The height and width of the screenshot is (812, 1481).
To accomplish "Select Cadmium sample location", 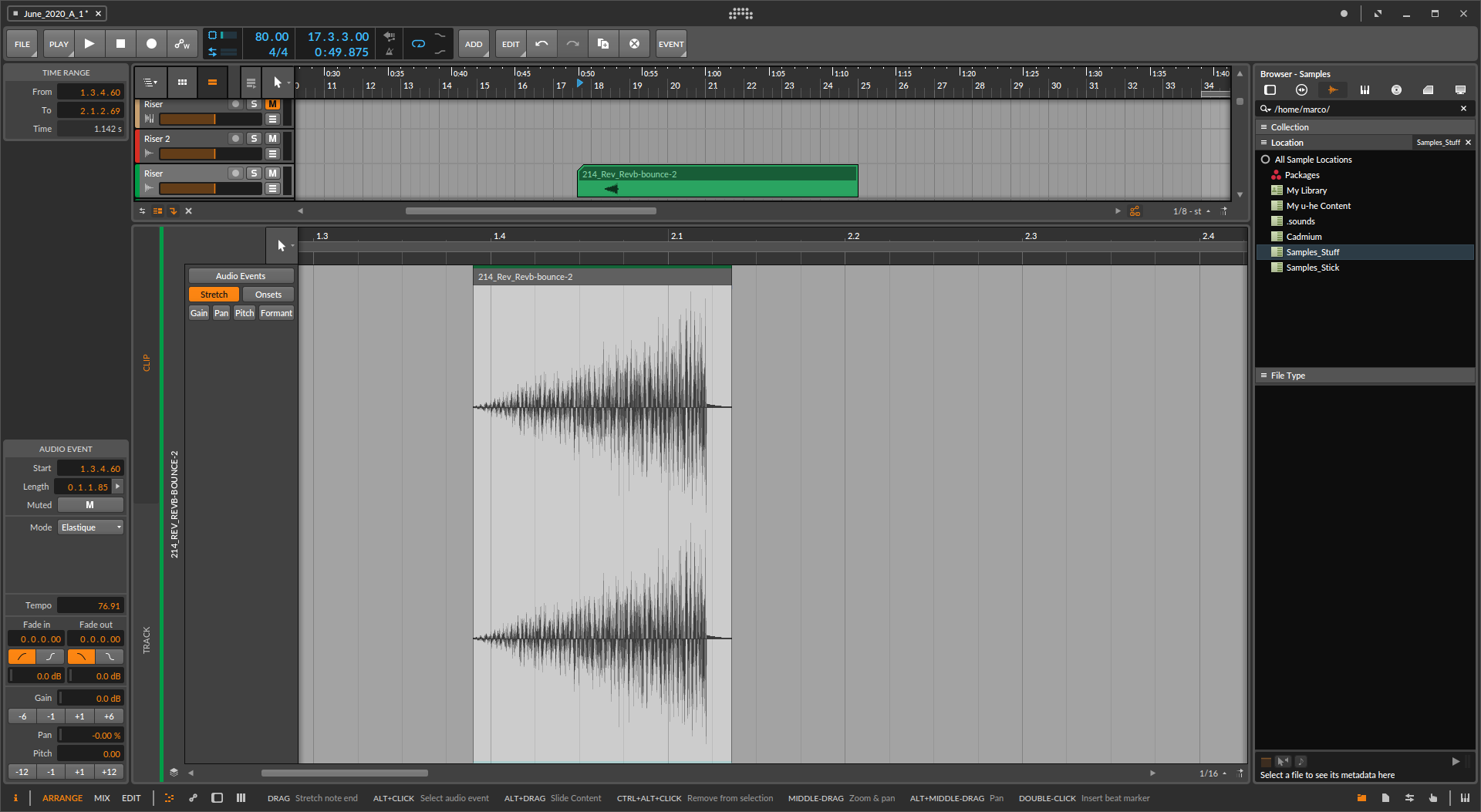I will point(1304,237).
